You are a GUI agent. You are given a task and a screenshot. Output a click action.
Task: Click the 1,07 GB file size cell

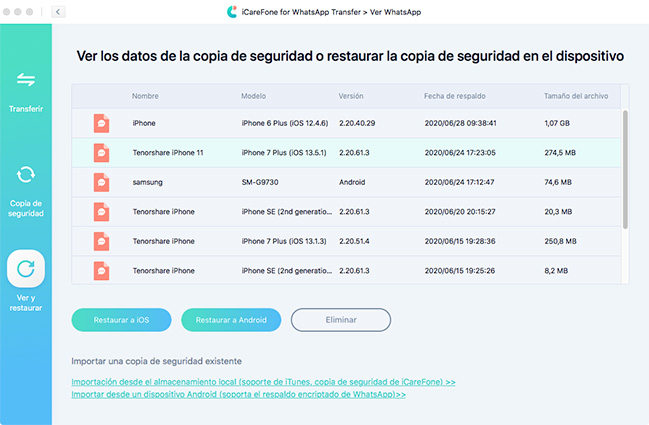coord(557,123)
